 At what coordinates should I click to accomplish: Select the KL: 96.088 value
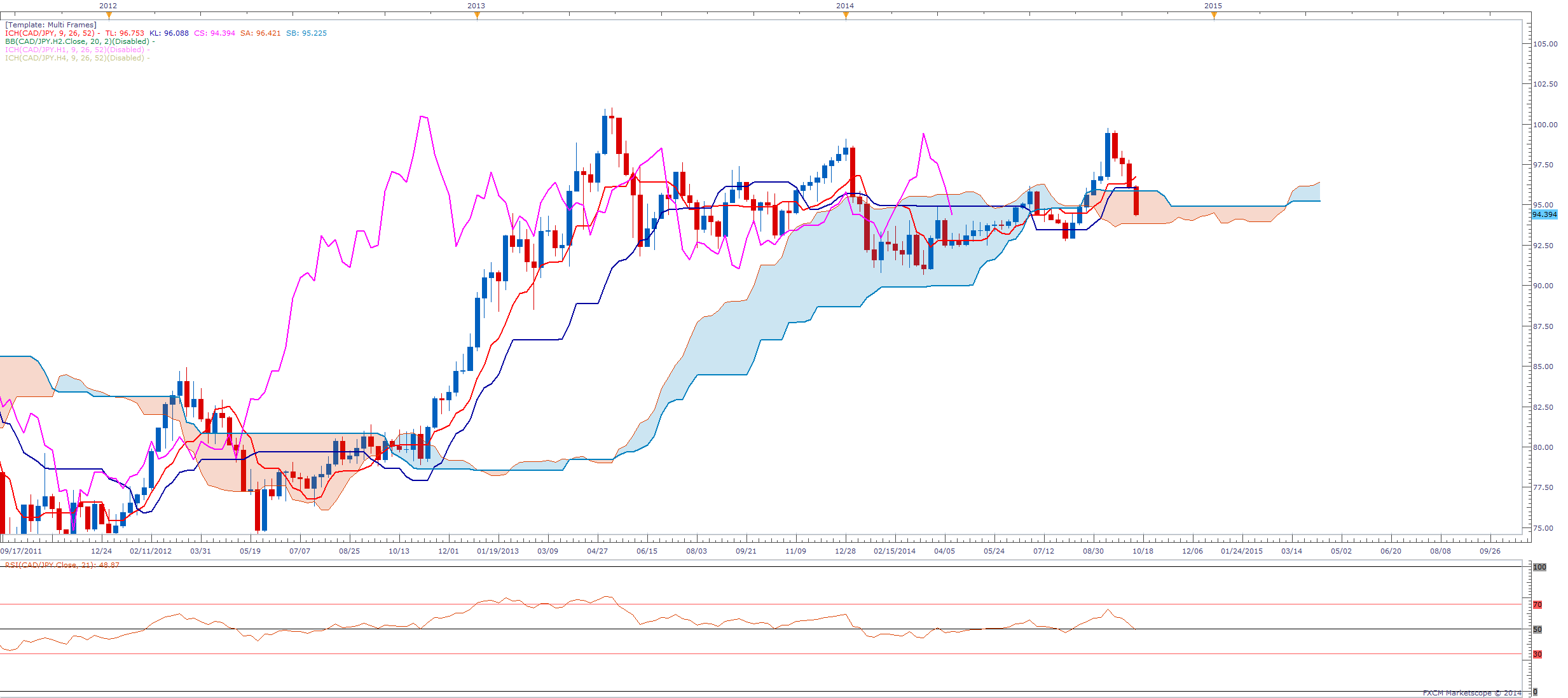[169, 33]
